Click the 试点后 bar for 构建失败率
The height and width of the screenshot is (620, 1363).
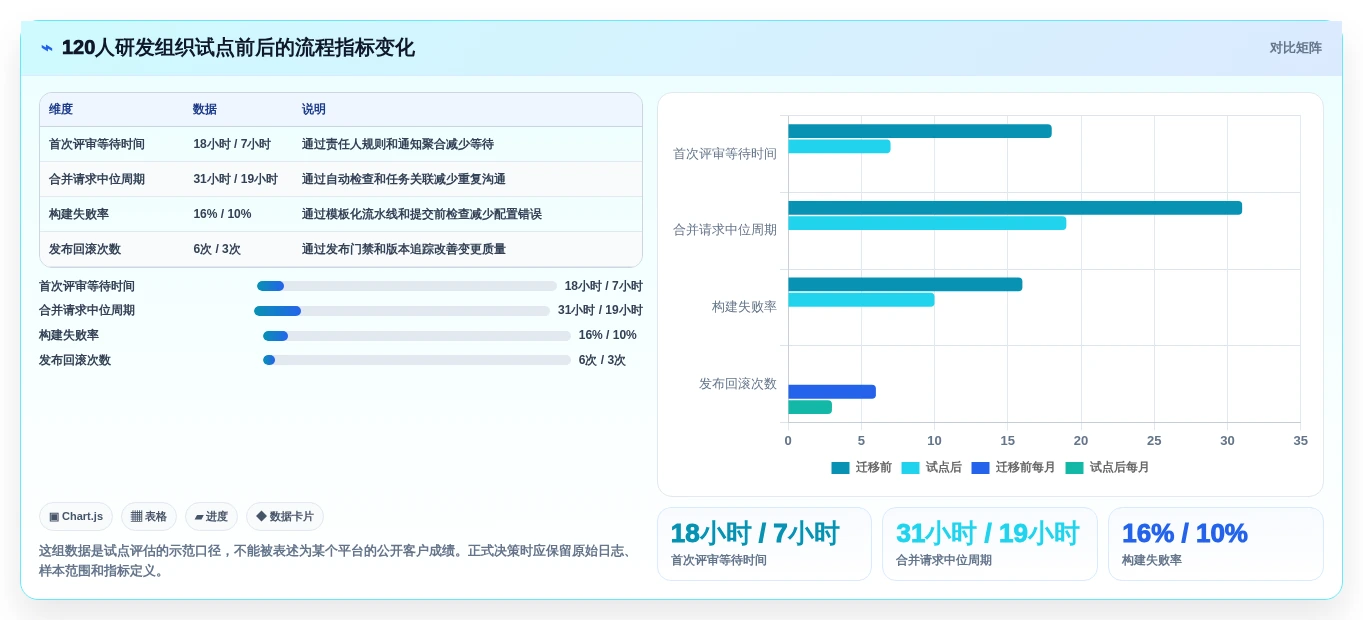pos(861,300)
